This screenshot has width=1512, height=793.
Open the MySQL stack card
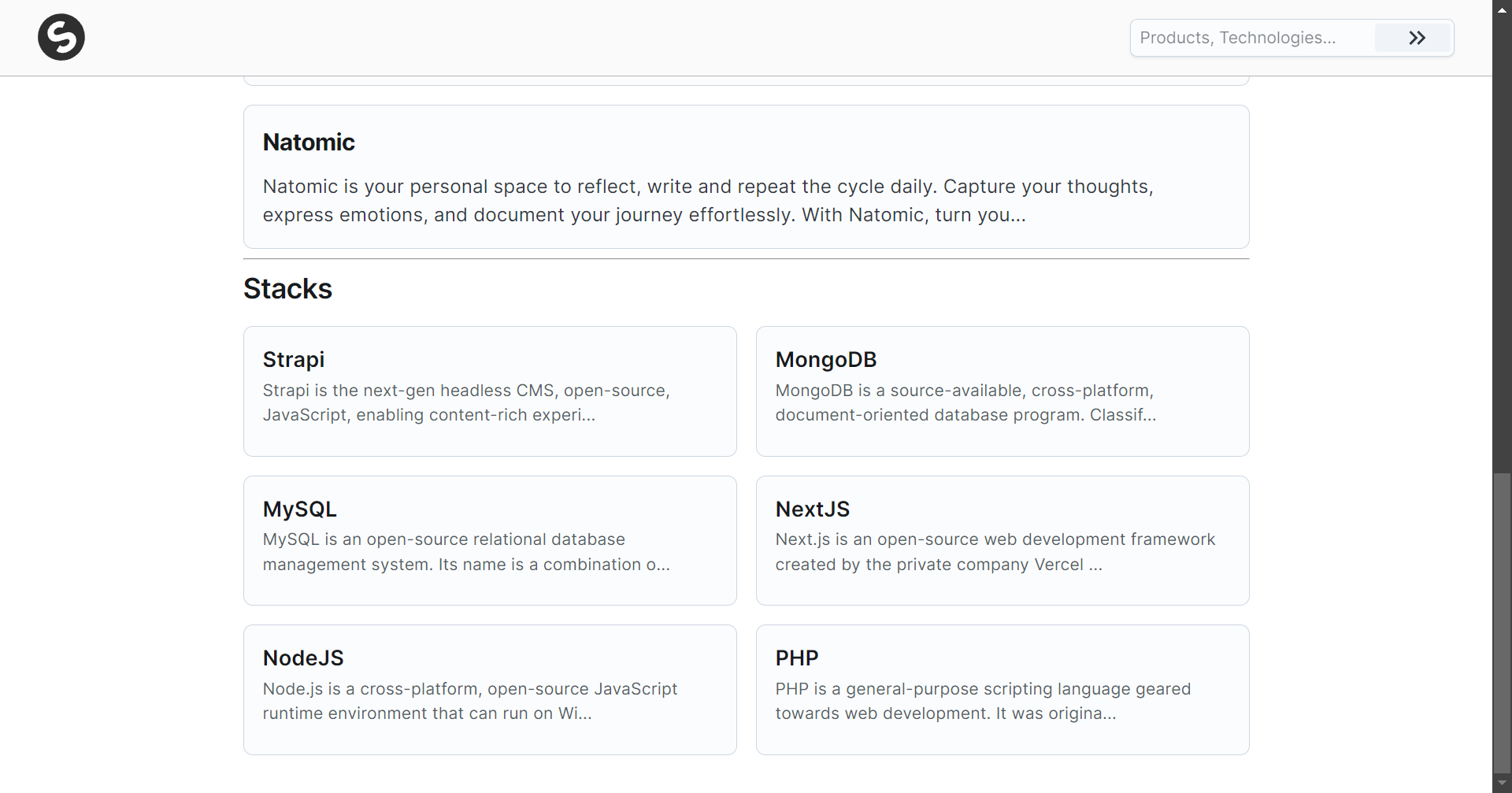click(490, 540)
